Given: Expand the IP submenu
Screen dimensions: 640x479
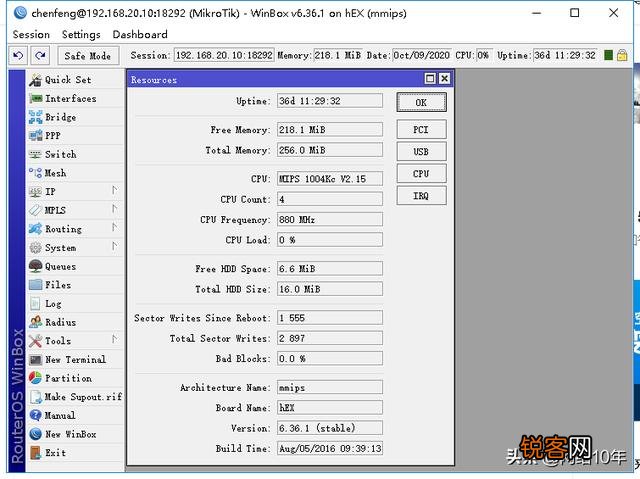Looking at the screenshot, I should [50, 192].
